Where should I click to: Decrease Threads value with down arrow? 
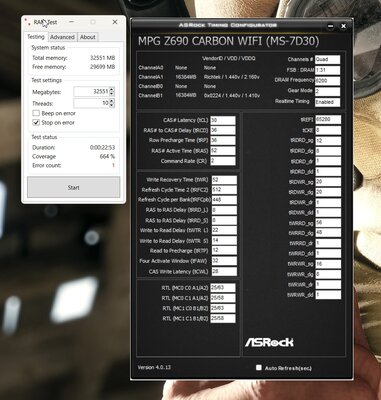pos(112,105)
